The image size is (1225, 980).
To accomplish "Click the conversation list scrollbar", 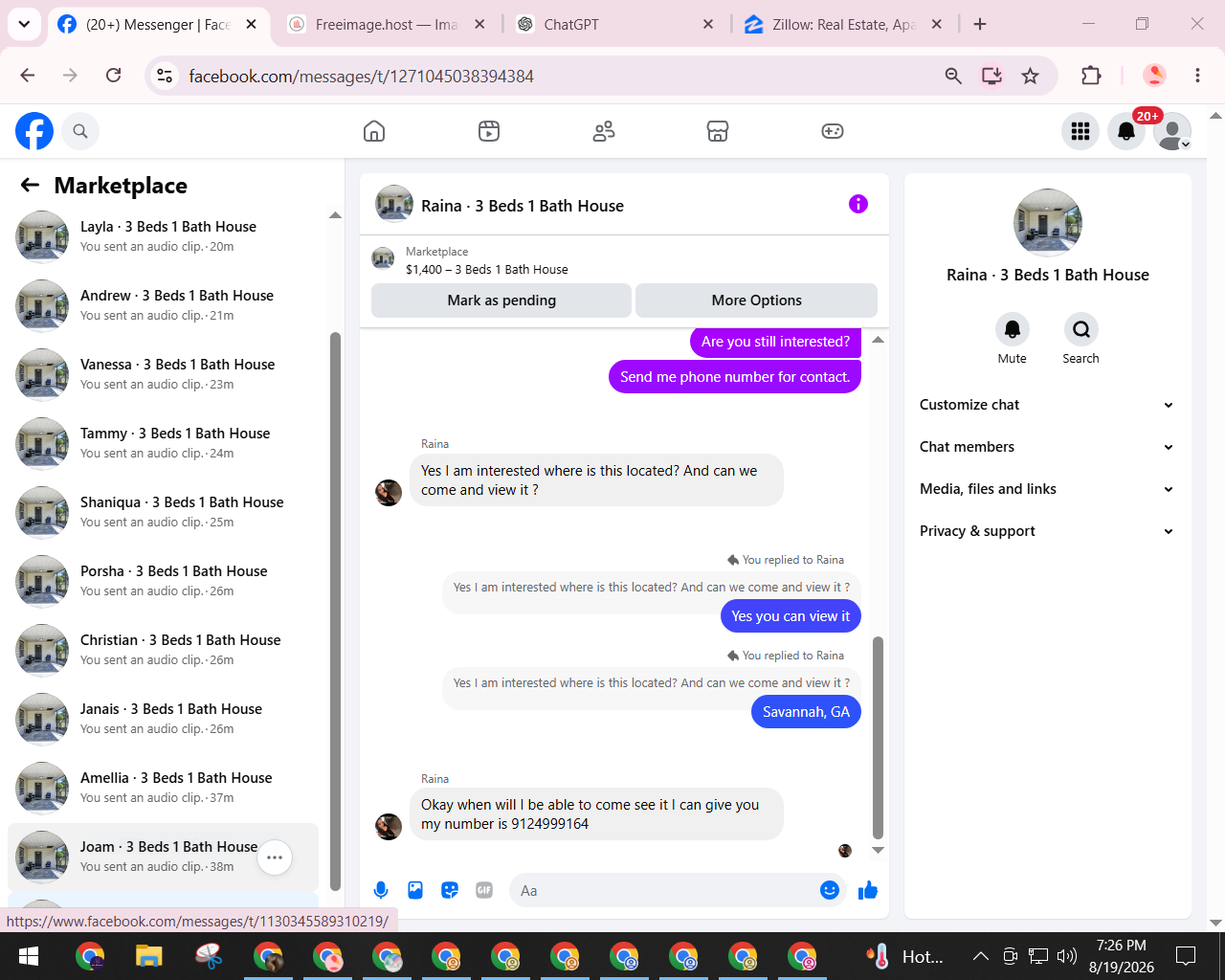I will [x=335, y=612].
